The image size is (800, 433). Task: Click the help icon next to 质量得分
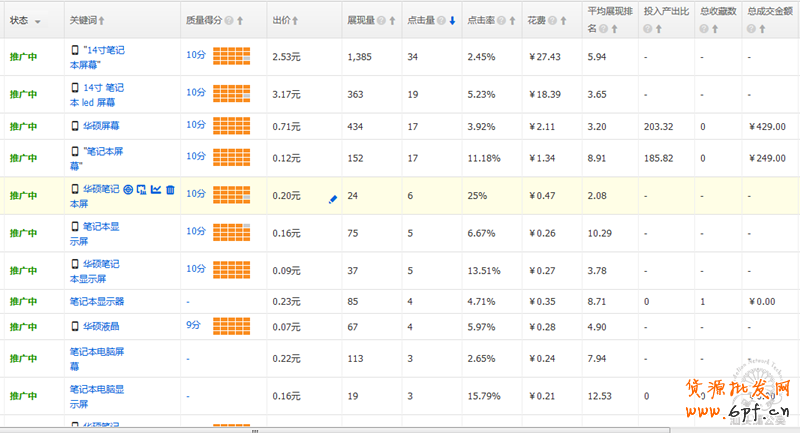[x=229, y=21]
